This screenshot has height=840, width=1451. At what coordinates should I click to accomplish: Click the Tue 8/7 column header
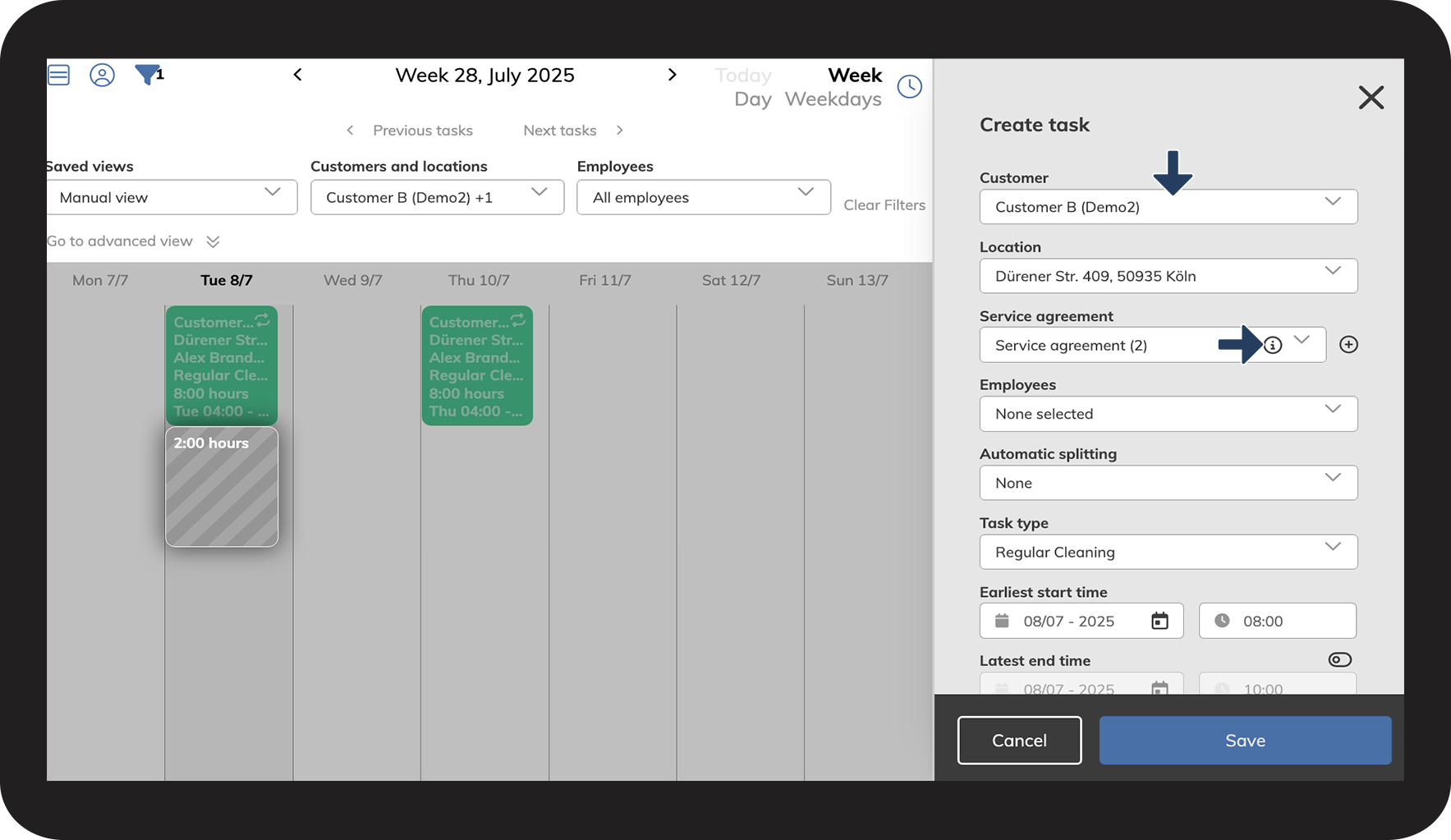[227, 281]
